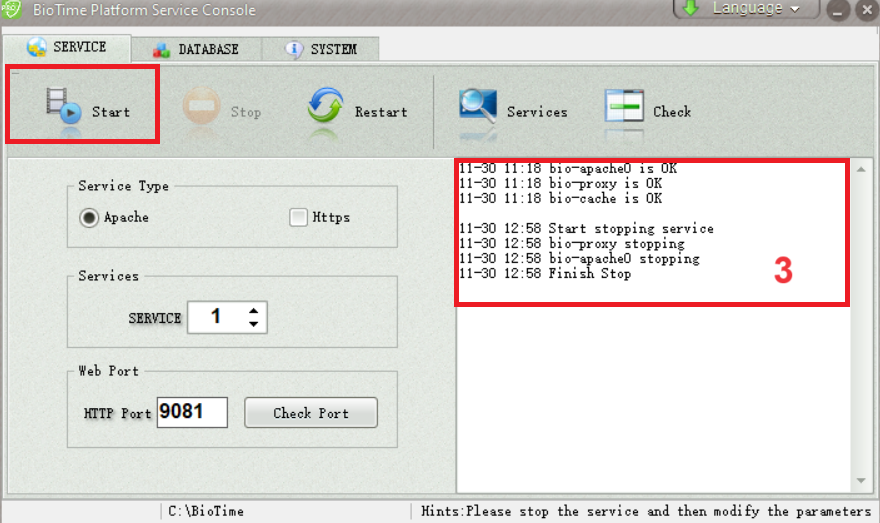Open the Services magnifier icon
Image resolution: width=880 pixels, height=523 pixels.
click(x=478, y=107)
